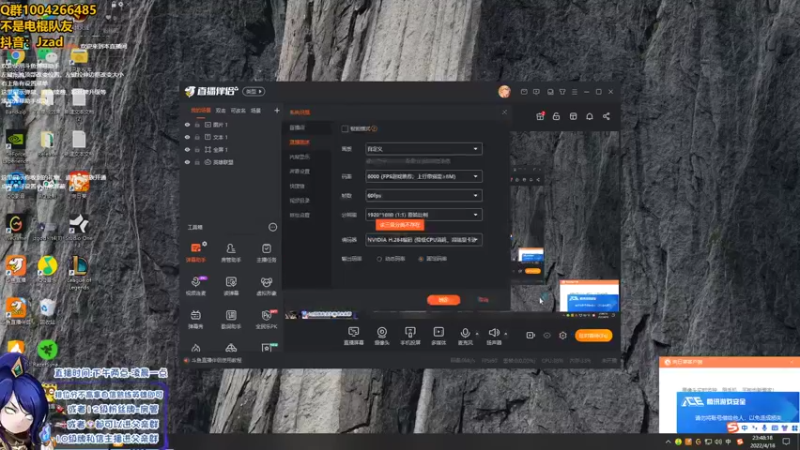Viewport: 800px width, 450px height.
Task: Open the 自定义 quality preset dropdown
Action: [x=423, y=149]
